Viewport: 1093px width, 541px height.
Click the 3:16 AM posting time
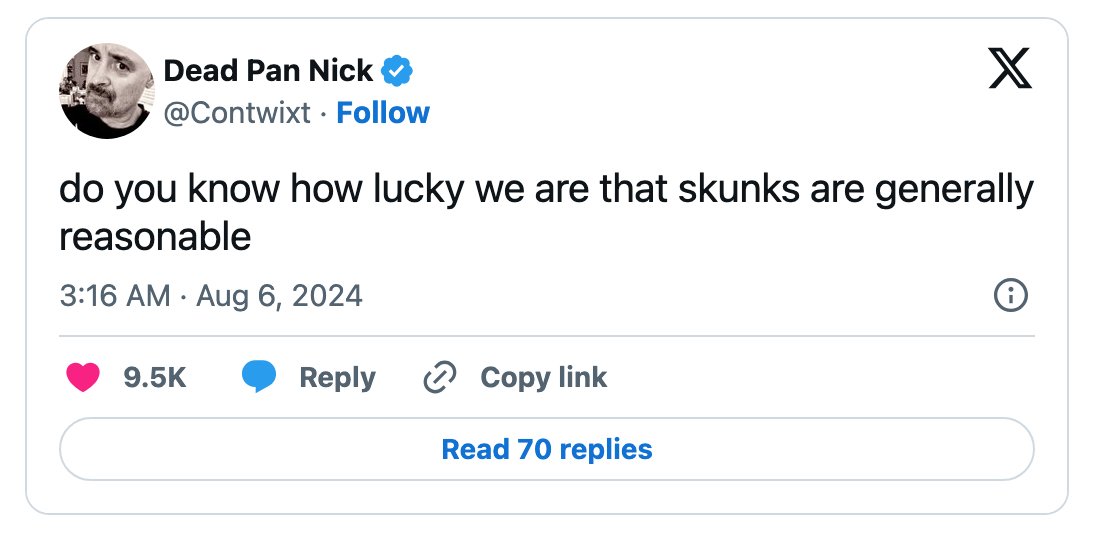[115, 296]
